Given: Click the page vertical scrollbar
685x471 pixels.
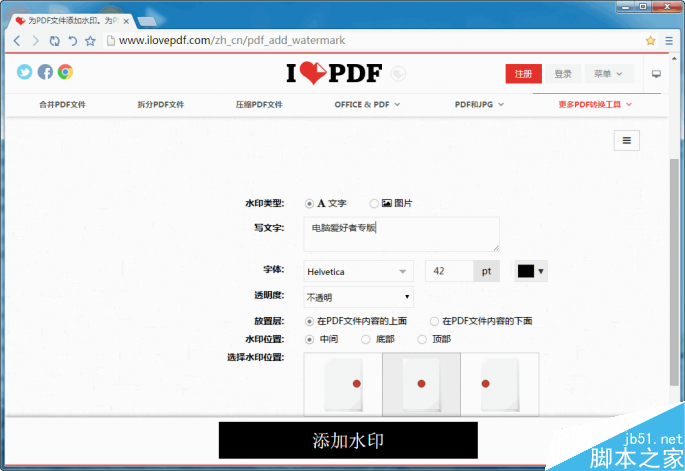Looking at the screenshot, I should 674,272.
